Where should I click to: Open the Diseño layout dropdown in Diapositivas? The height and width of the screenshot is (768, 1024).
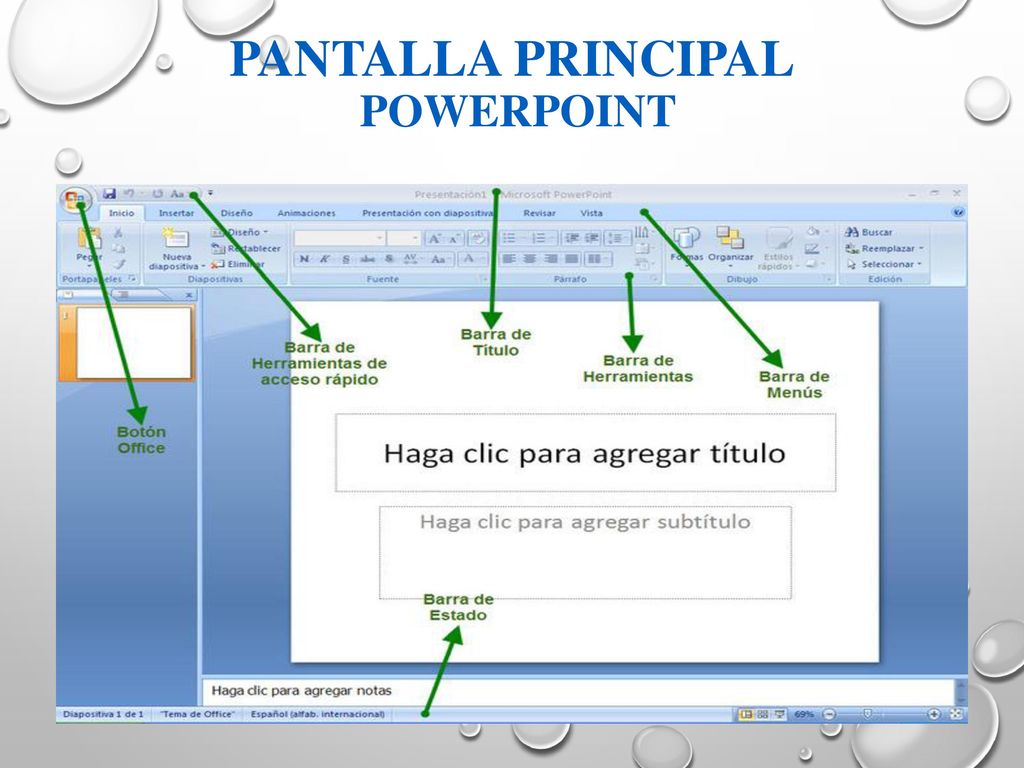coord(239,232)
